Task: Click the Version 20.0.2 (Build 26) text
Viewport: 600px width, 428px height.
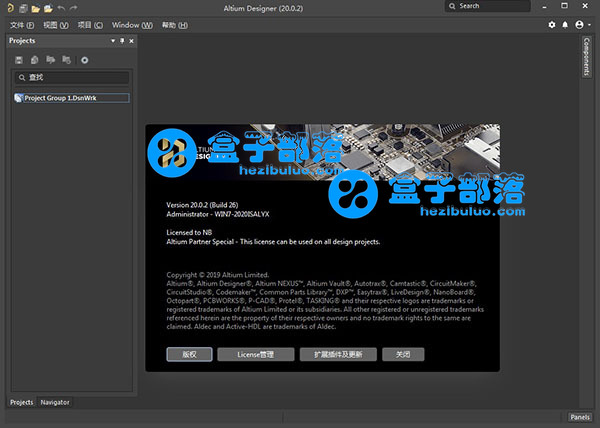Action: tap(202, 205)
